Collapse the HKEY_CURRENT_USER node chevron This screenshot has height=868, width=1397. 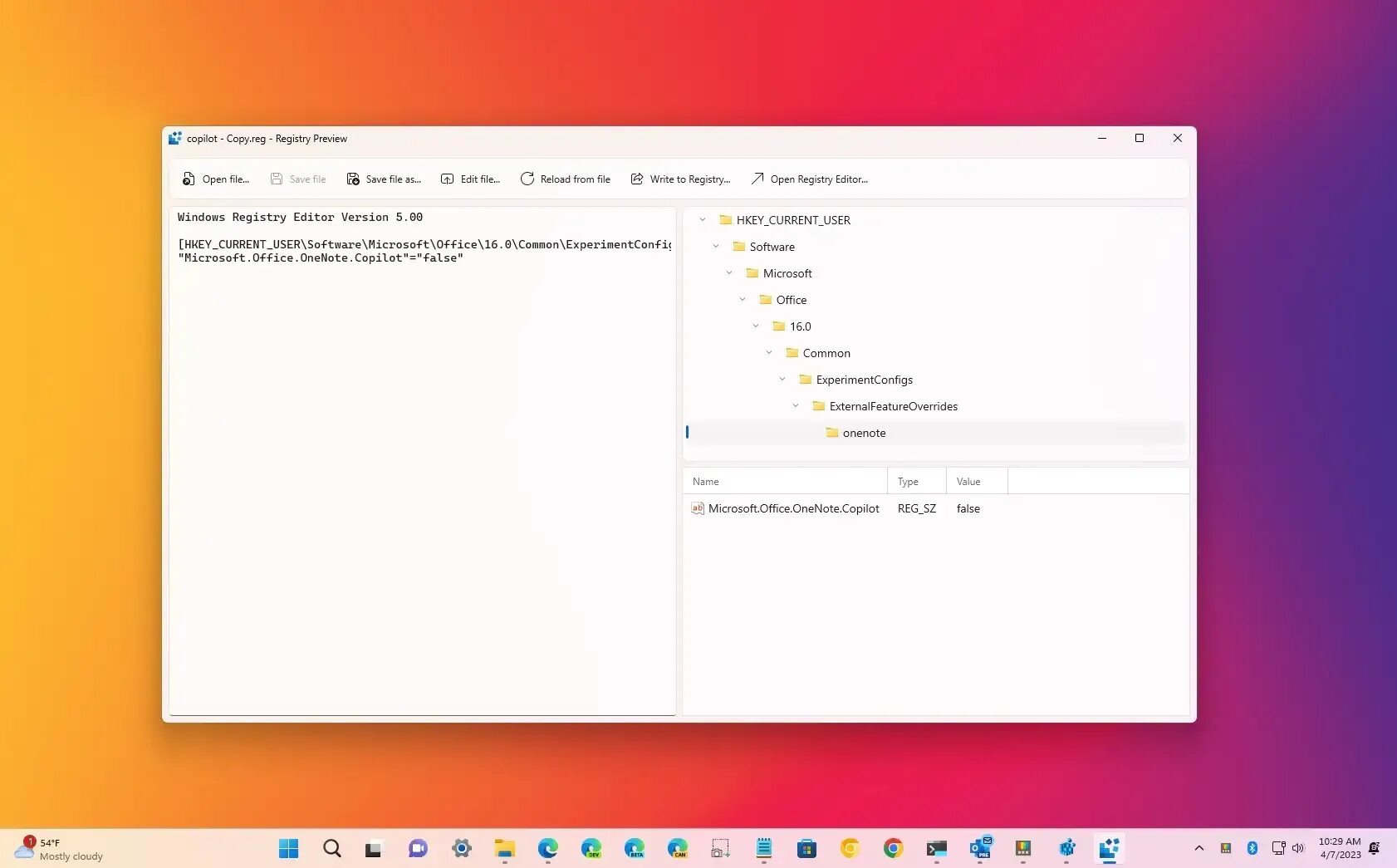703,220
